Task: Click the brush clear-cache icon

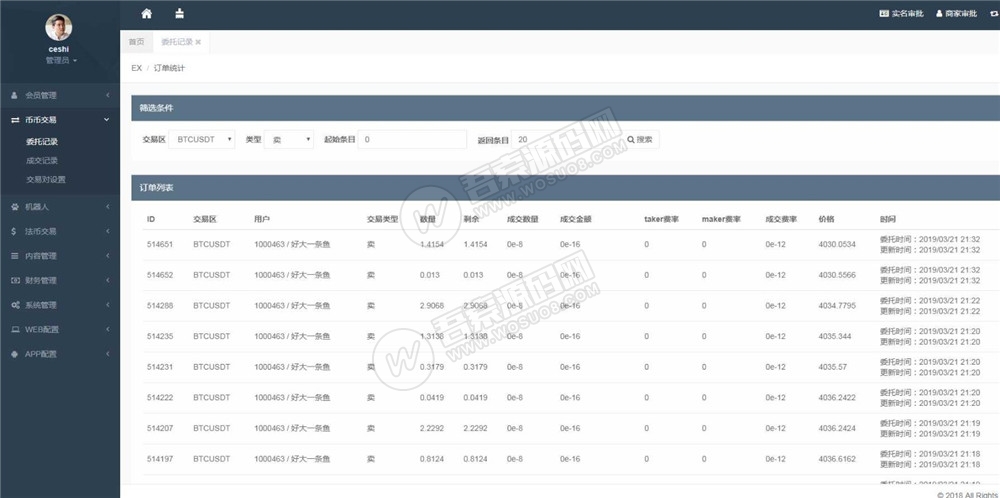Action: pos(179,13)
